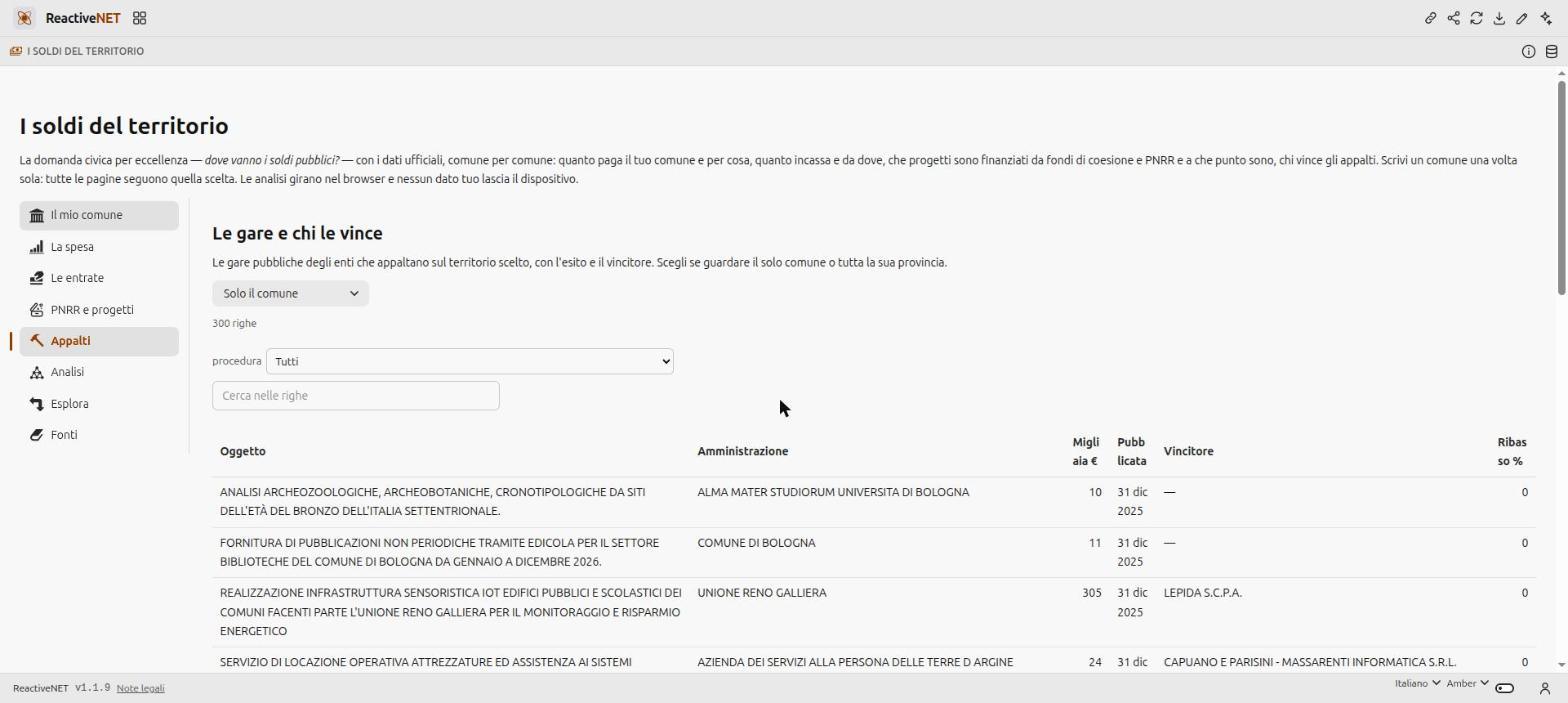1568x703 pixels.
Task: Open the Amber theme dropdown
Action: [1467, 684]
